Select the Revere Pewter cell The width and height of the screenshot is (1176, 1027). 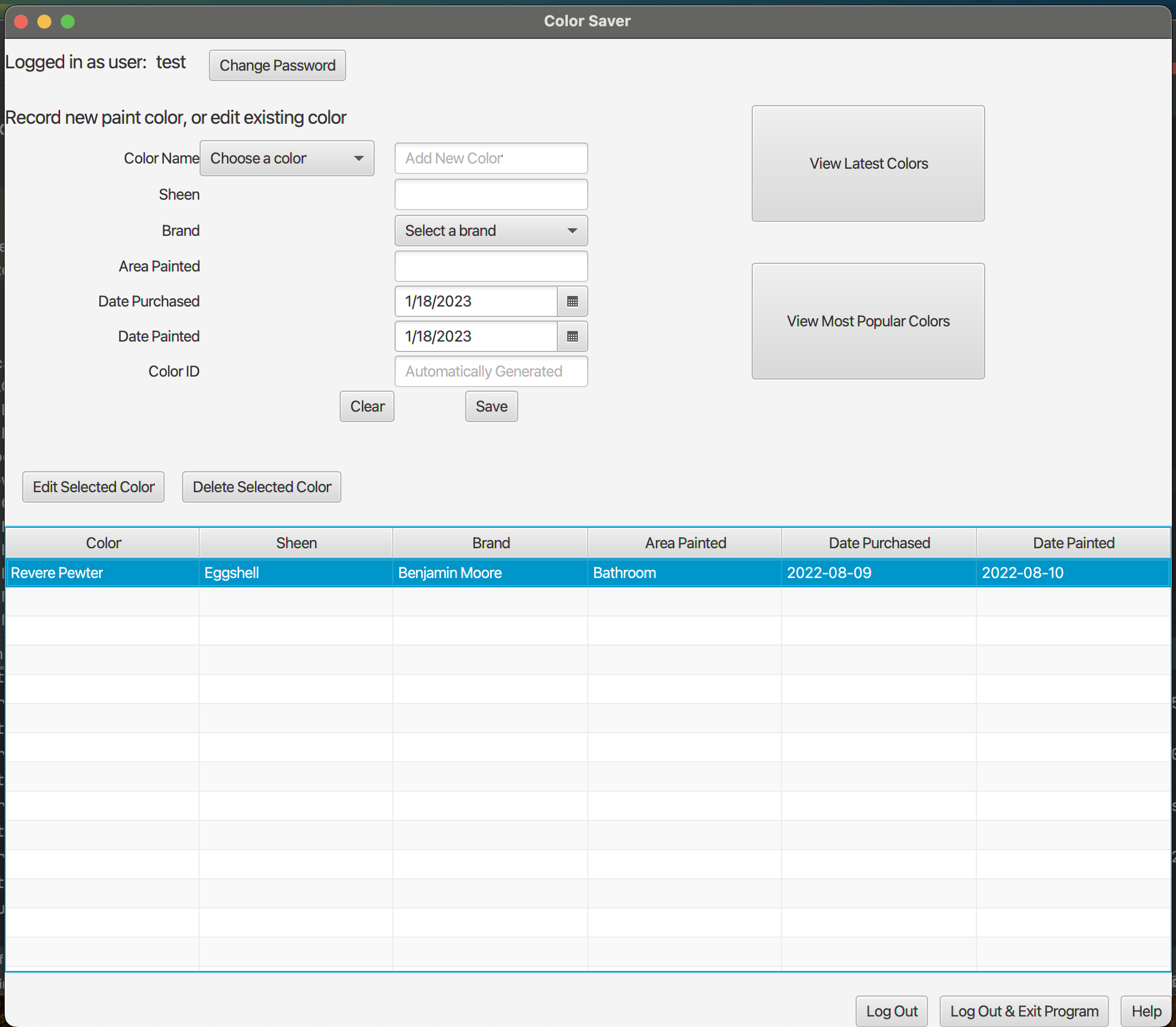pos(103,573)
